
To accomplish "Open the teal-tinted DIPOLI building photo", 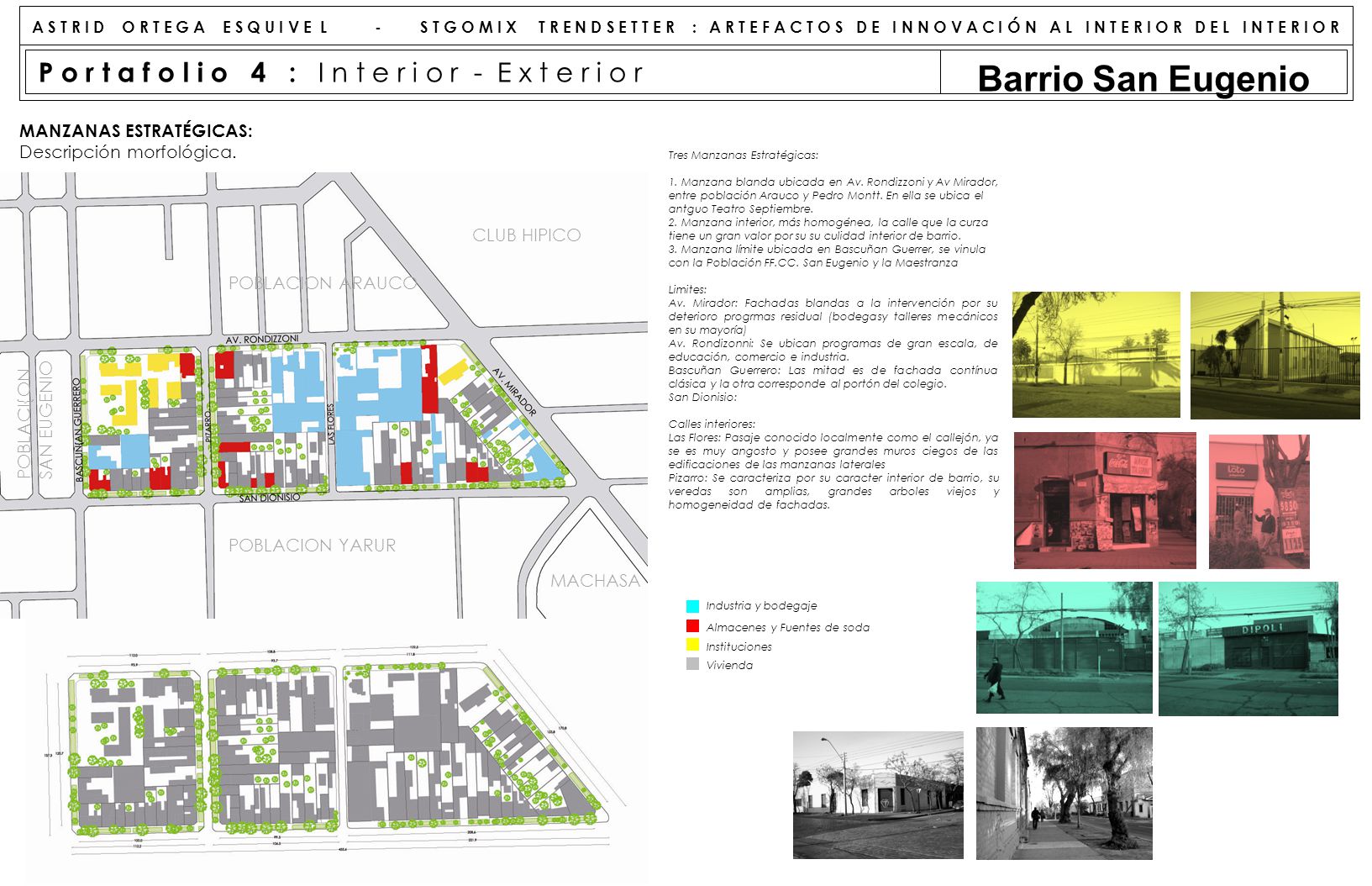I will 1248,649.
